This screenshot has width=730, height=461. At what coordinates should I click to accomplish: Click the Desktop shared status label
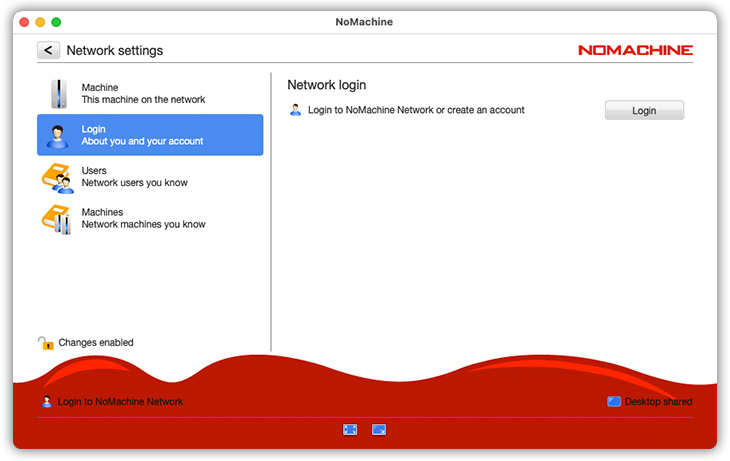658,402
